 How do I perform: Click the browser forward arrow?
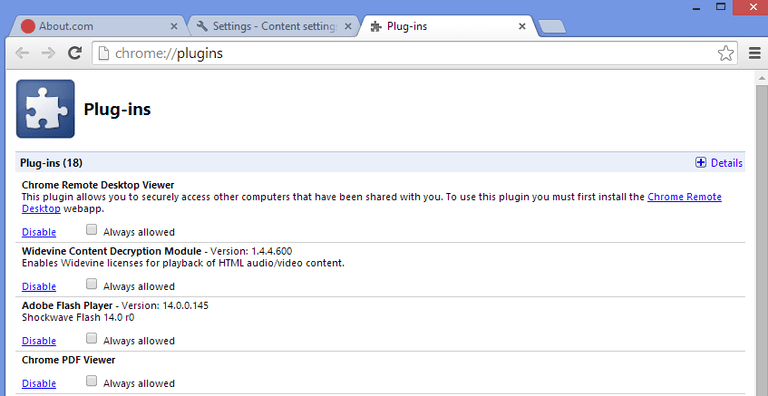tap(48, 53)
